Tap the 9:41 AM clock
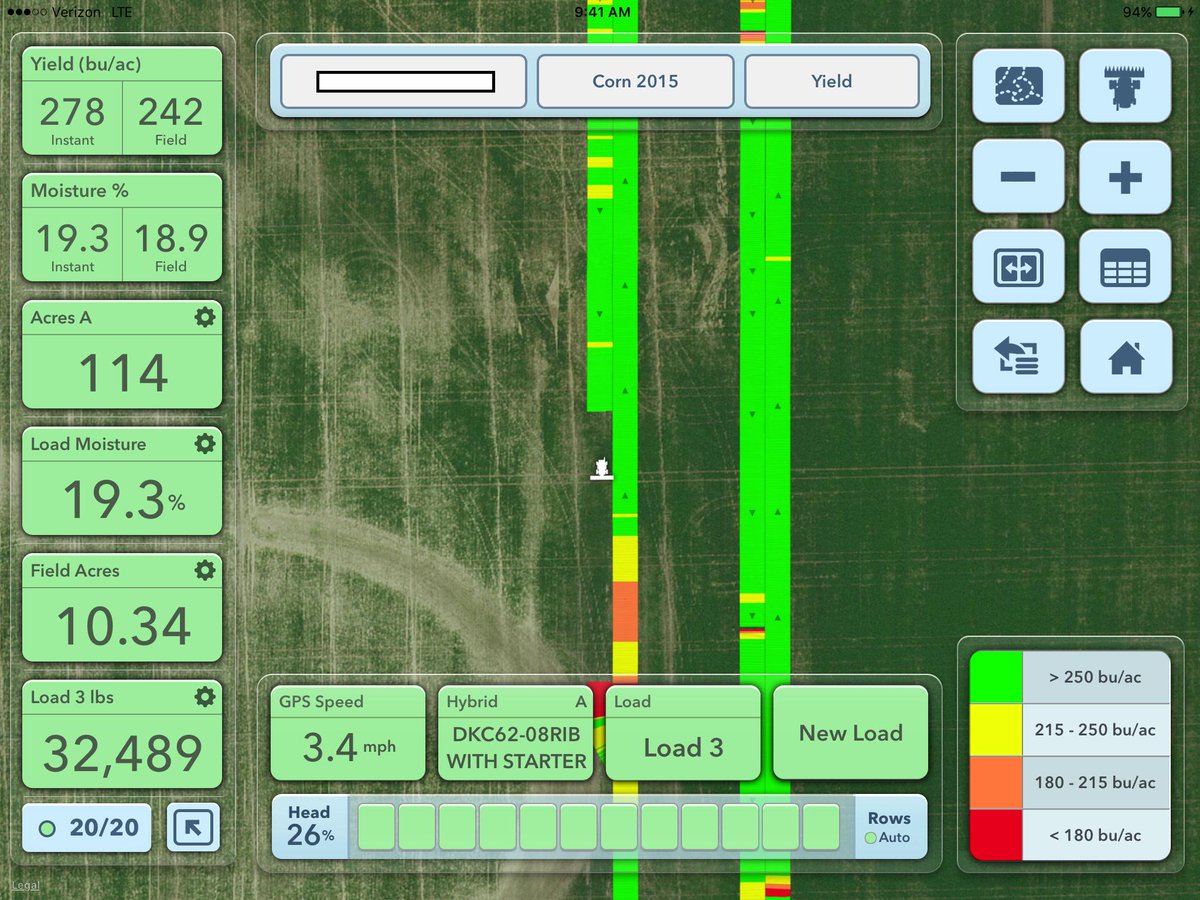1200x900 pixels. 603,12
